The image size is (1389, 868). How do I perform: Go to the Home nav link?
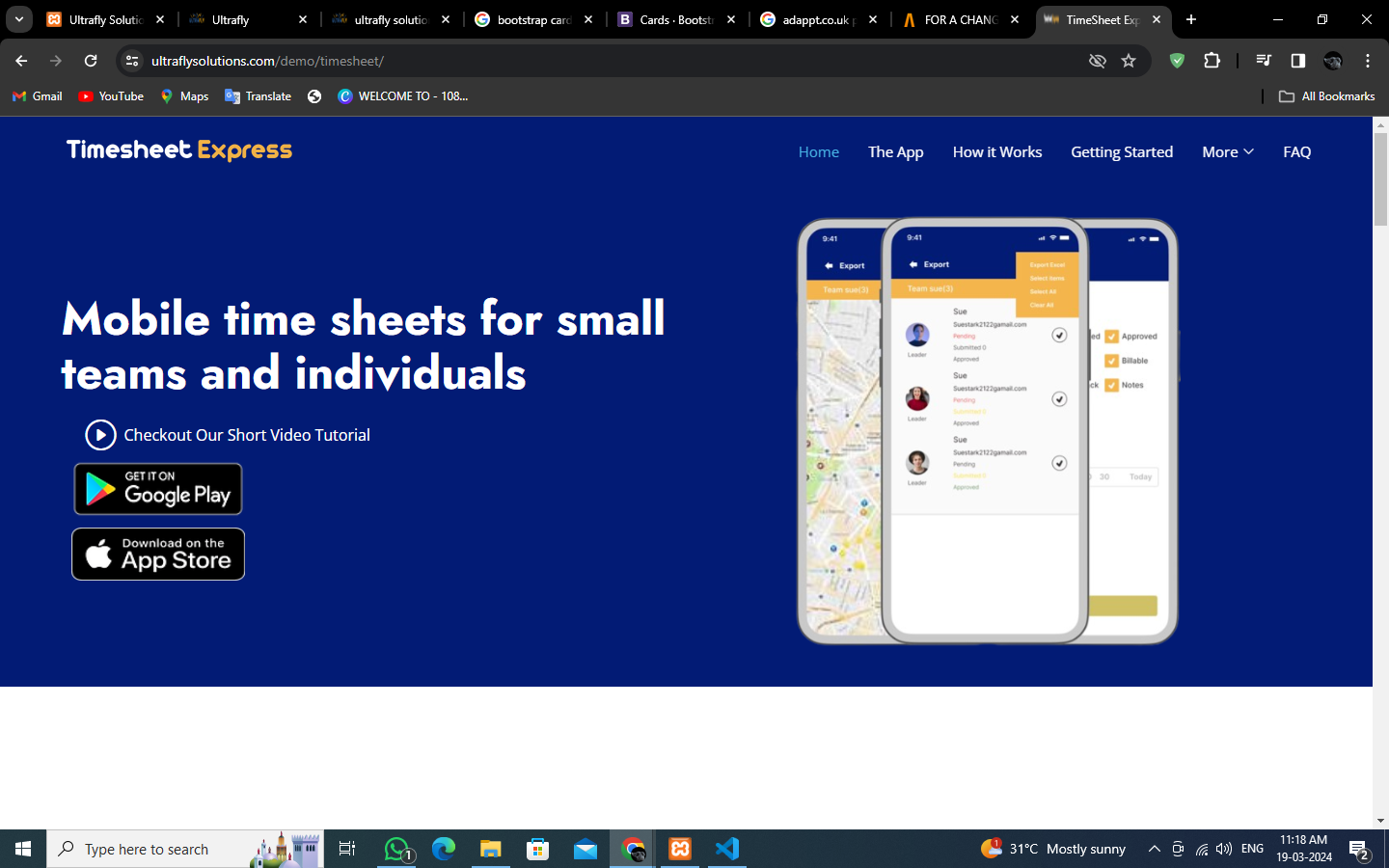coord(819,152)
